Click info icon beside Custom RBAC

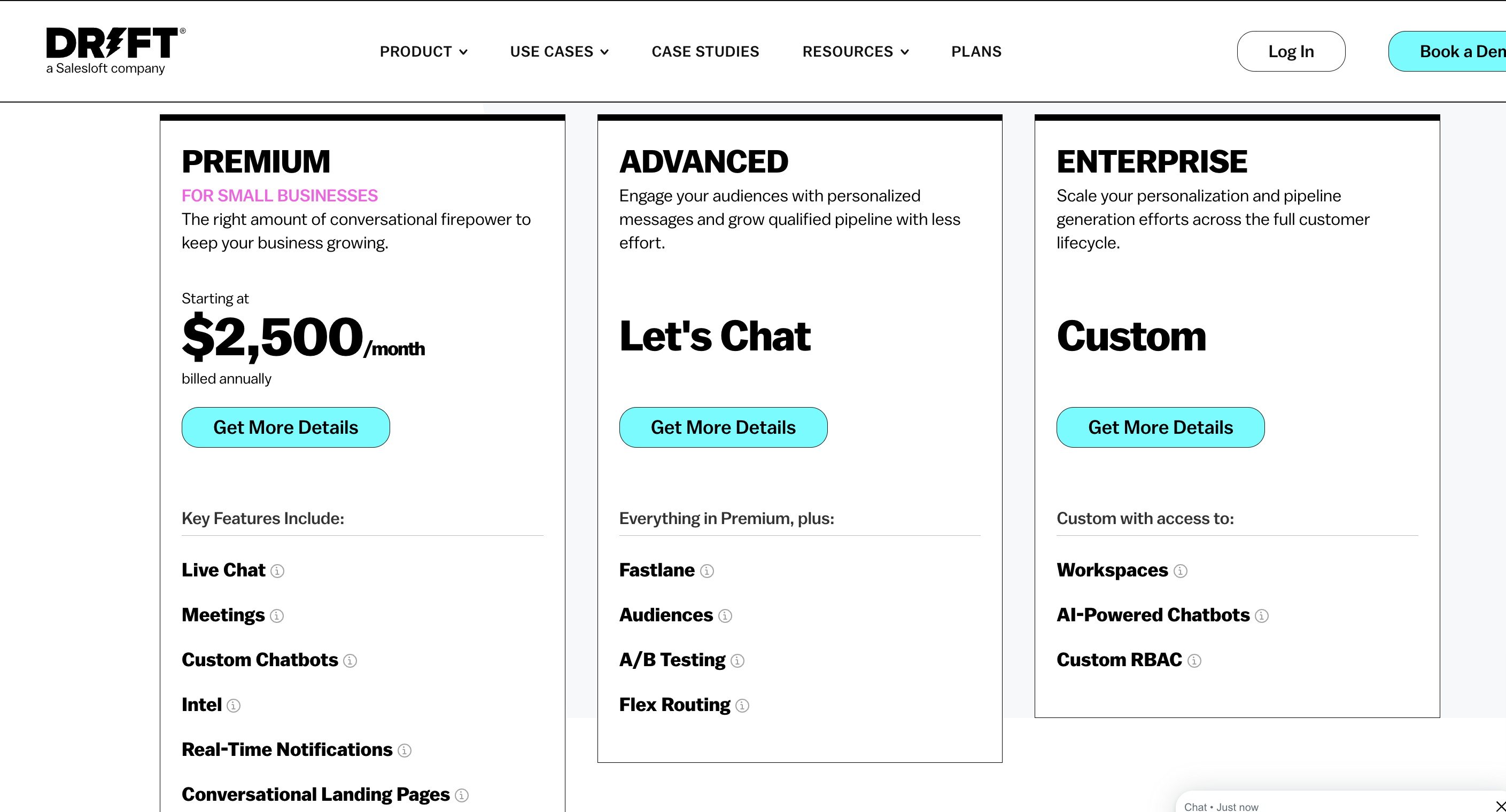[1195, 661]
